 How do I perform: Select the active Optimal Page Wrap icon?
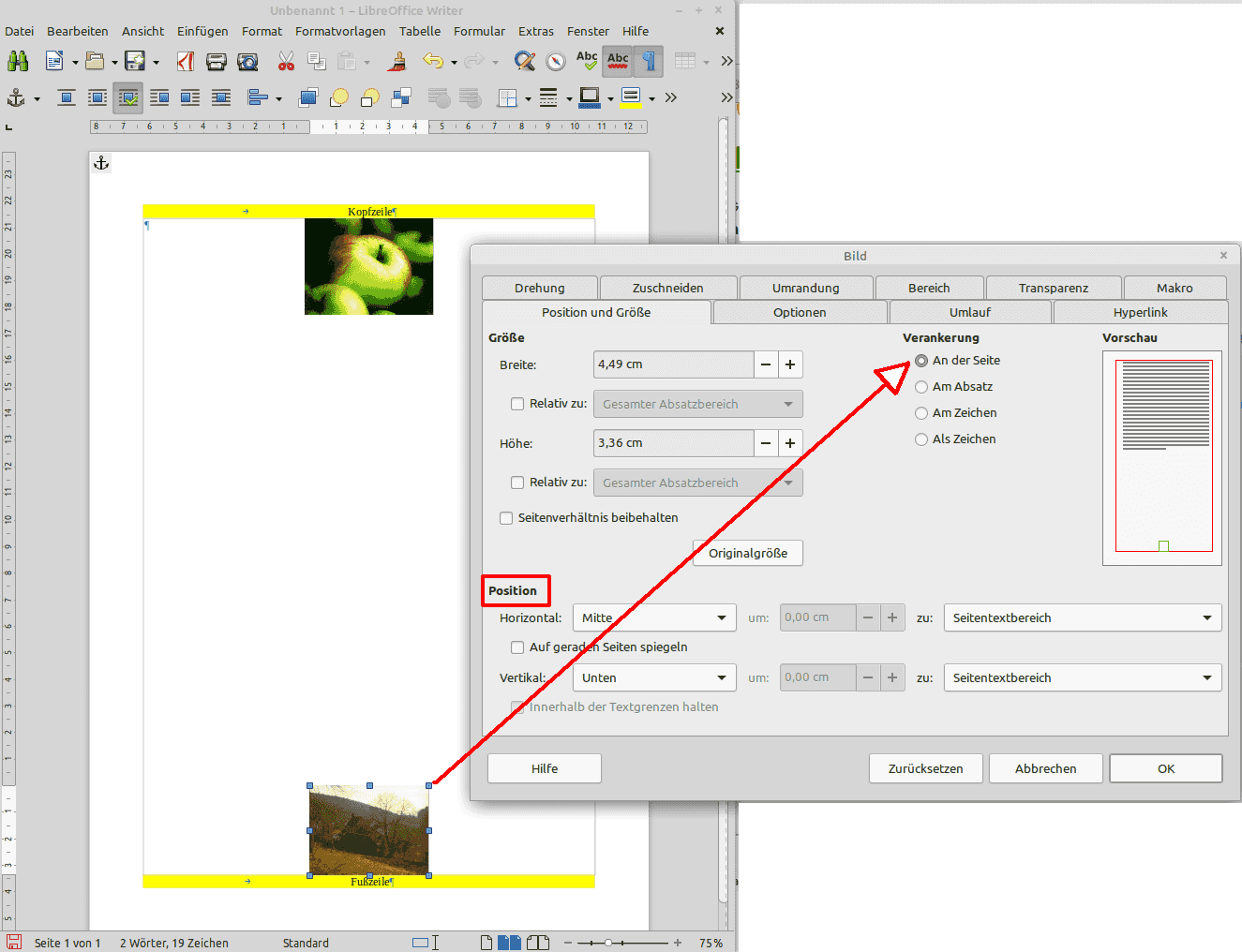click(128, 97)
